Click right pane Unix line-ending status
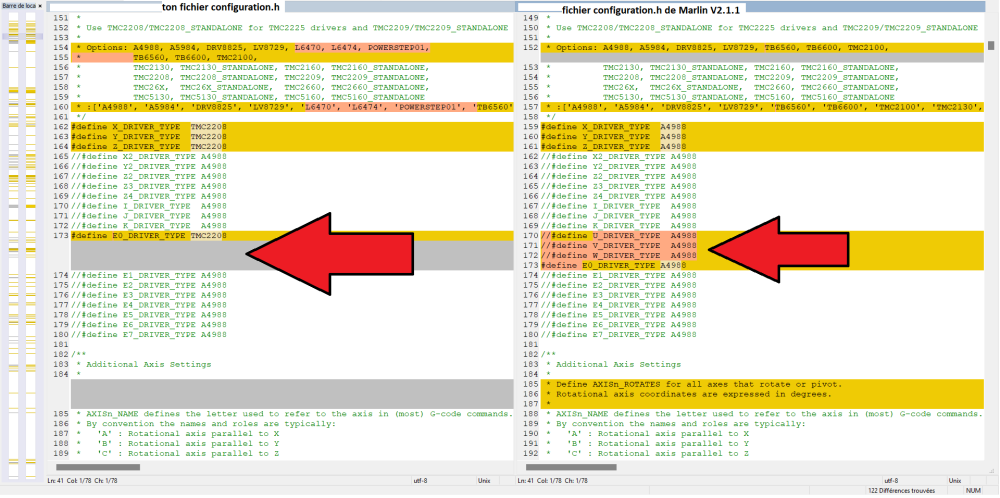Screen dimensions: 1000x498 click(x=955, y=480)
